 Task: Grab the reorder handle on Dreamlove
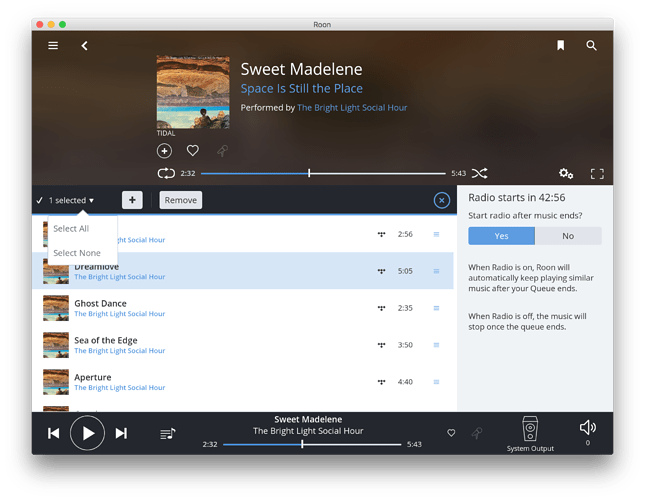[x=436, y=271]
